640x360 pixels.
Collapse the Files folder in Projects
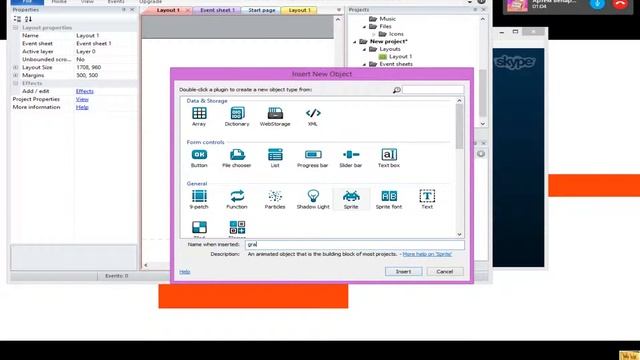pos(364,27)
